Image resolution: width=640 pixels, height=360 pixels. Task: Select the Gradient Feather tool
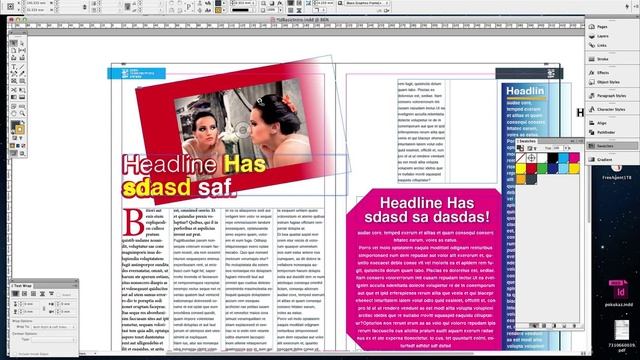[22, 97]
